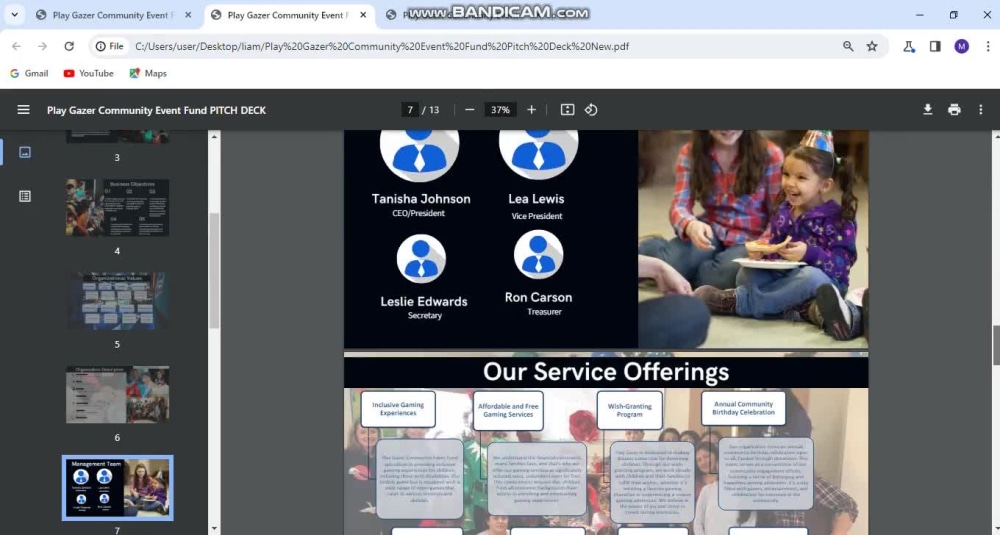Click the thumbnail sidebar scrollbar
Screen dimensions: 1000x535
tap(214, 272)
